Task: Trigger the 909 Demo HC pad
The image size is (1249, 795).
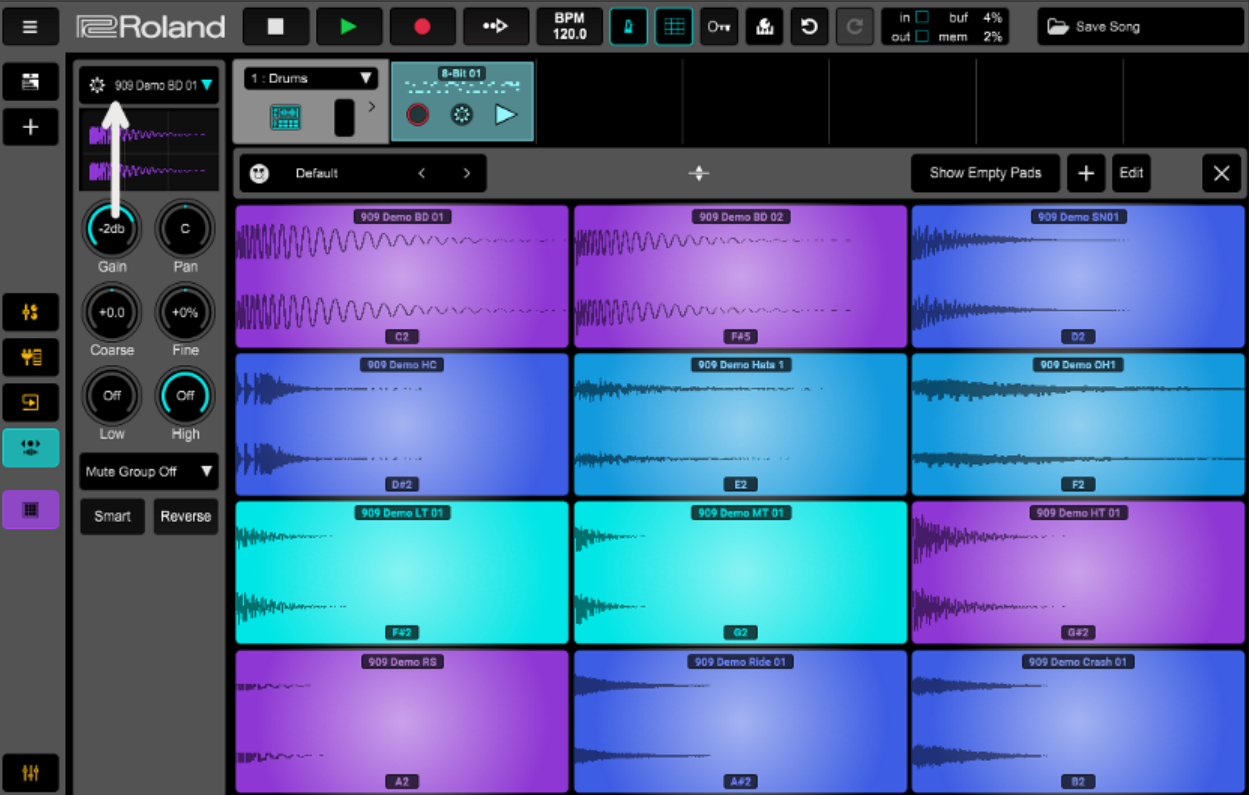Action: pos(402,425)
